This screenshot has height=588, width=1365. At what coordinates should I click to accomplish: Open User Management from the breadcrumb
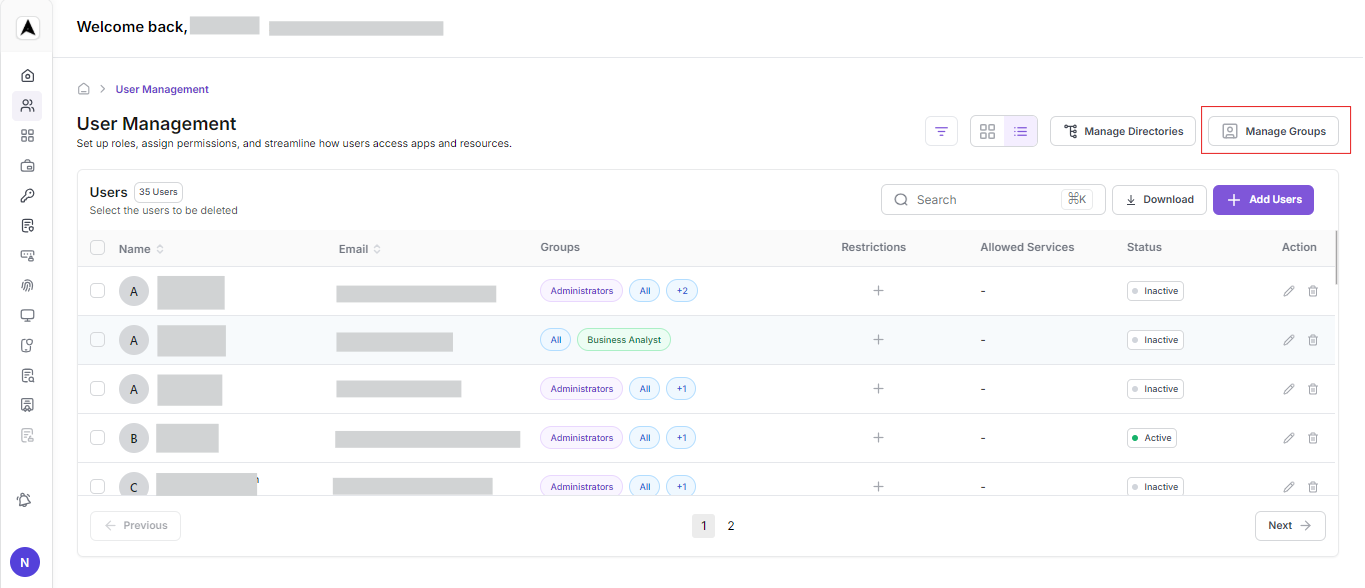pyautogui.click(x=161, y=89)
